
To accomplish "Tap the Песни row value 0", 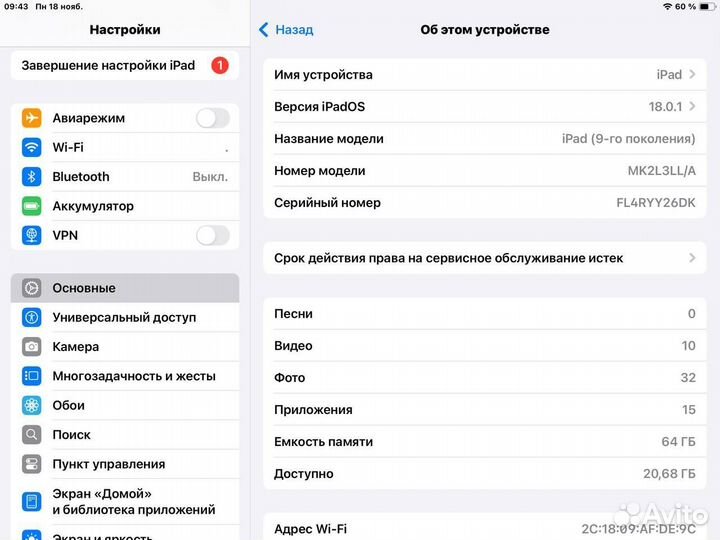I will tap(692, 314).
